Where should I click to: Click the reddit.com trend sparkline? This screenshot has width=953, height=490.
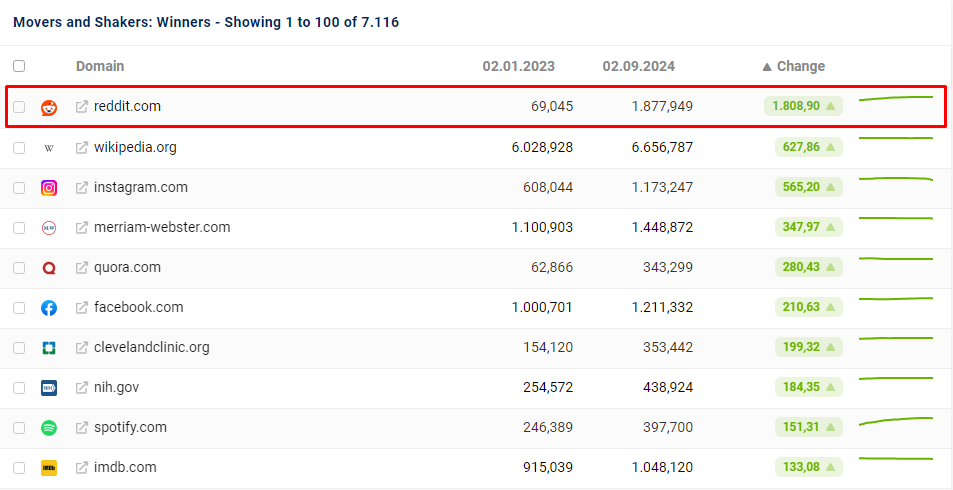(x=896, y=98)
